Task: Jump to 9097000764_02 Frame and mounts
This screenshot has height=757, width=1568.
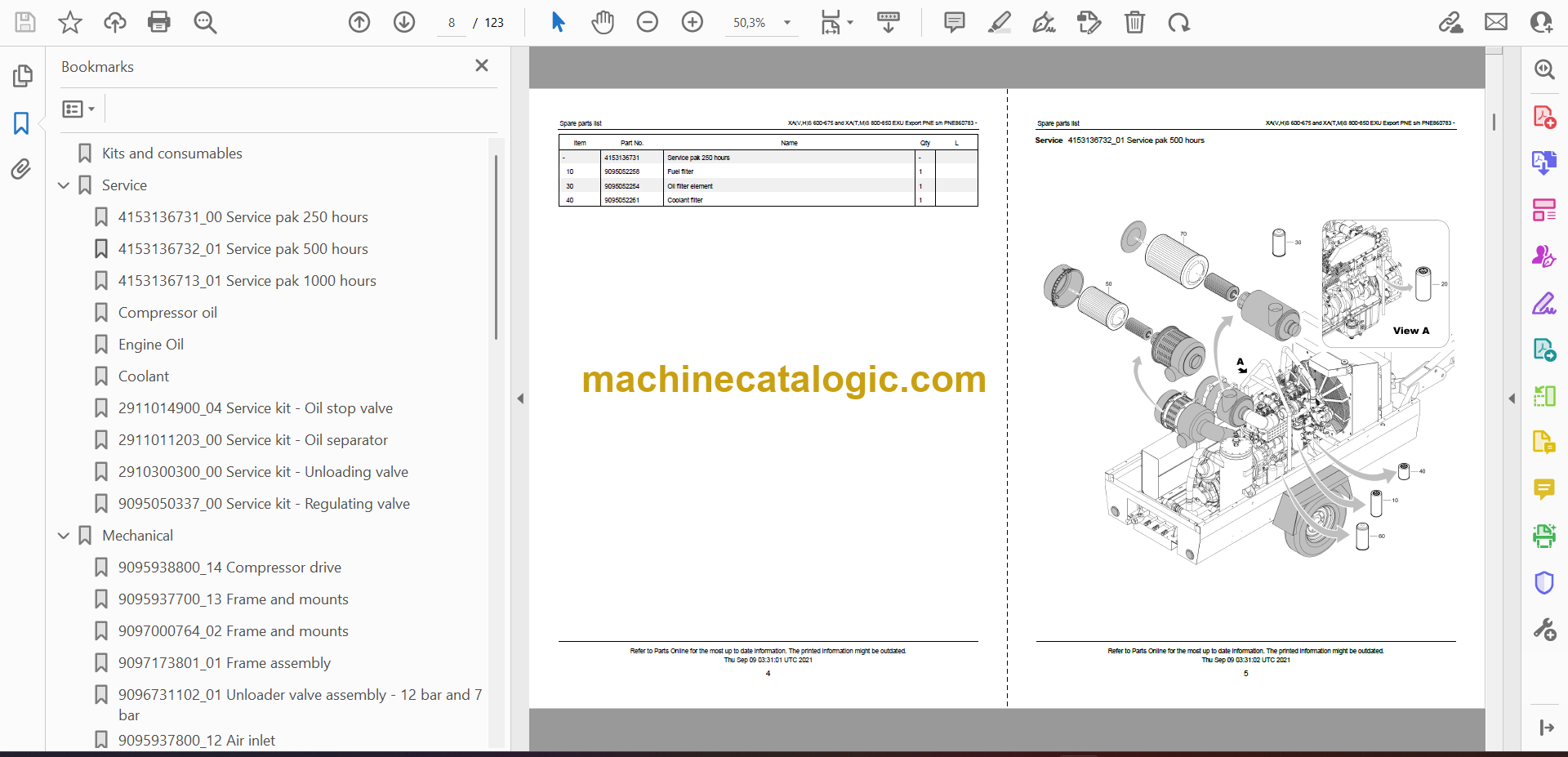Action: tap(233, 631)
